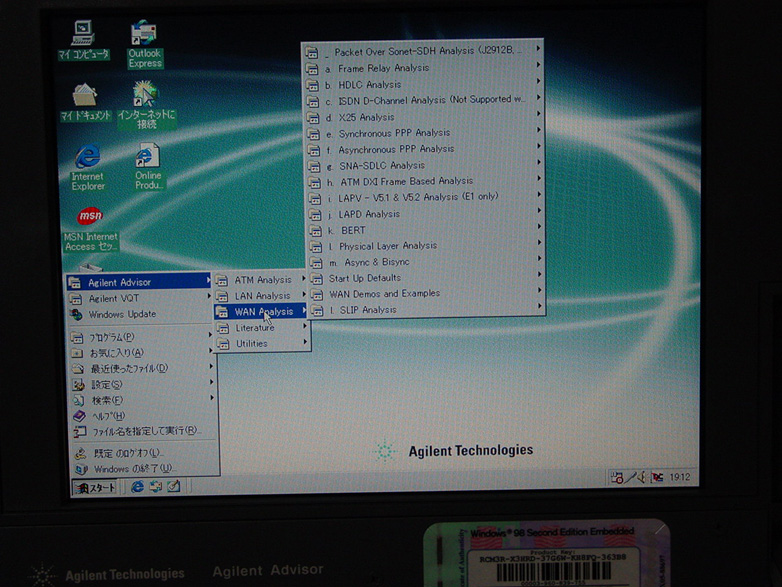Expand the arrow beside Agilent VQT
782x587 pixels.
[209, 296]
